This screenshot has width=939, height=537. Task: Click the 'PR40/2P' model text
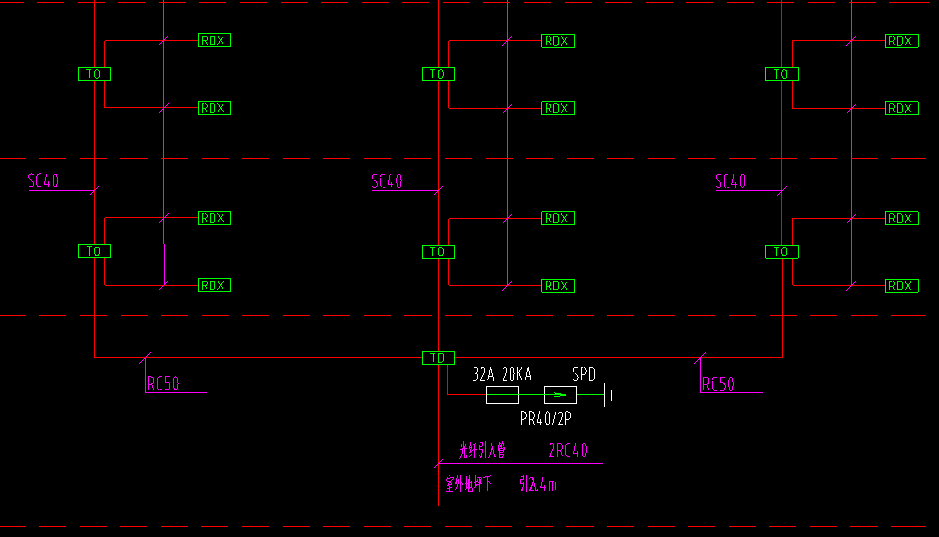pyautogui.click(x=546, y=418)
